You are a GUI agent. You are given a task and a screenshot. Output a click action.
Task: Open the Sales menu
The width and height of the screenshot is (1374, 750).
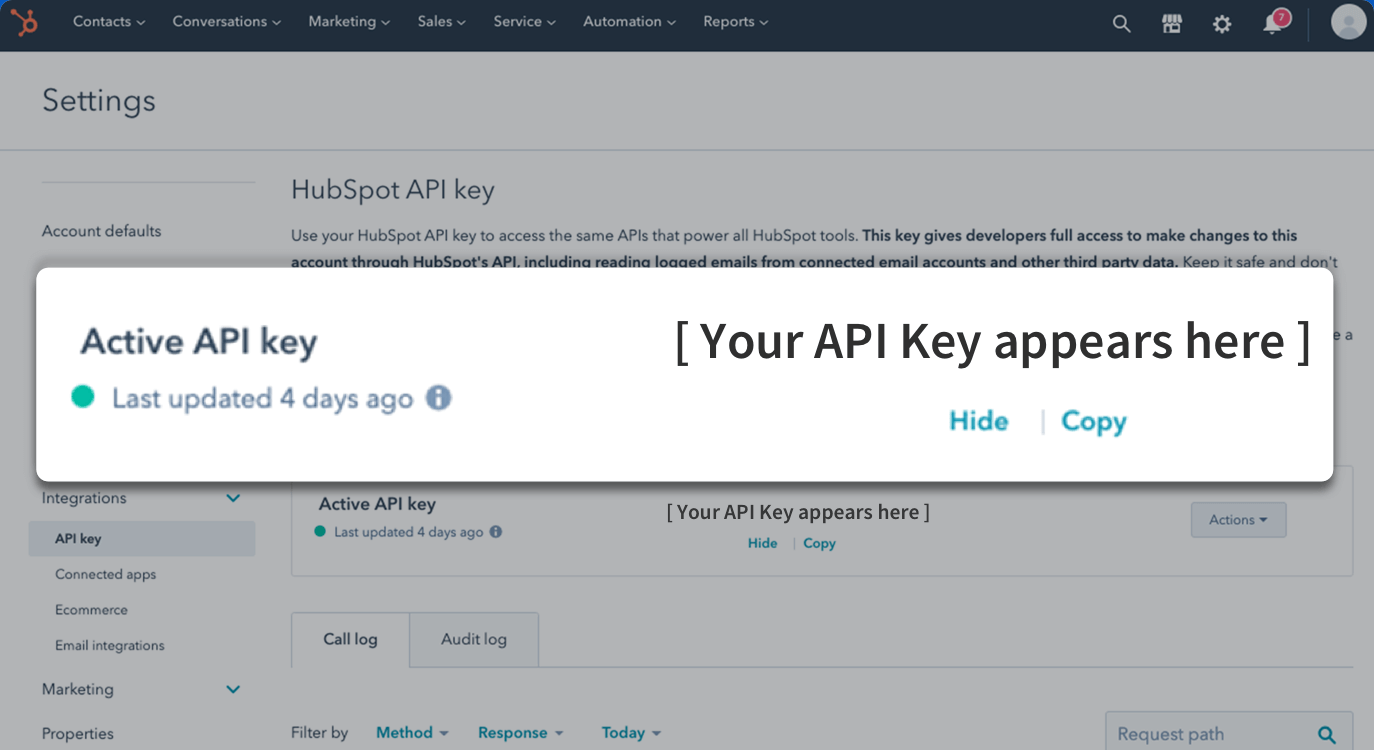pyautogui.click(x=442, y=21)
